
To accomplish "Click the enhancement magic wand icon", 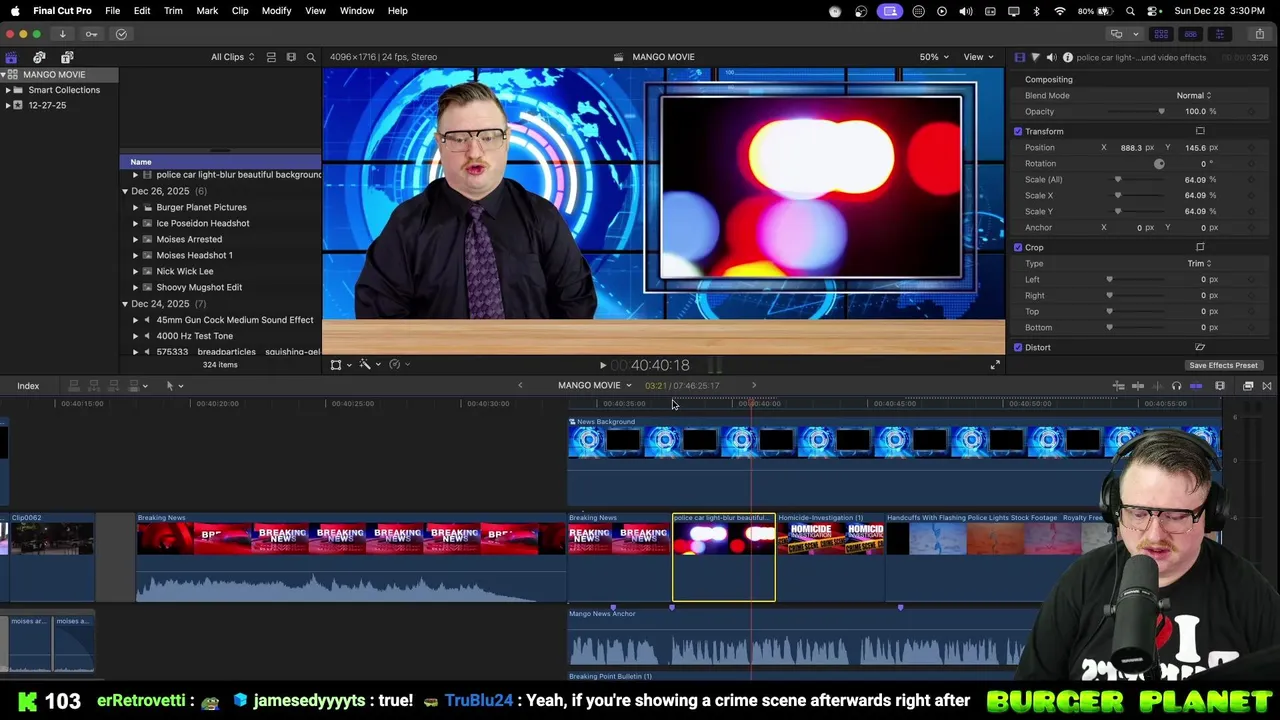I will (365, 365).
